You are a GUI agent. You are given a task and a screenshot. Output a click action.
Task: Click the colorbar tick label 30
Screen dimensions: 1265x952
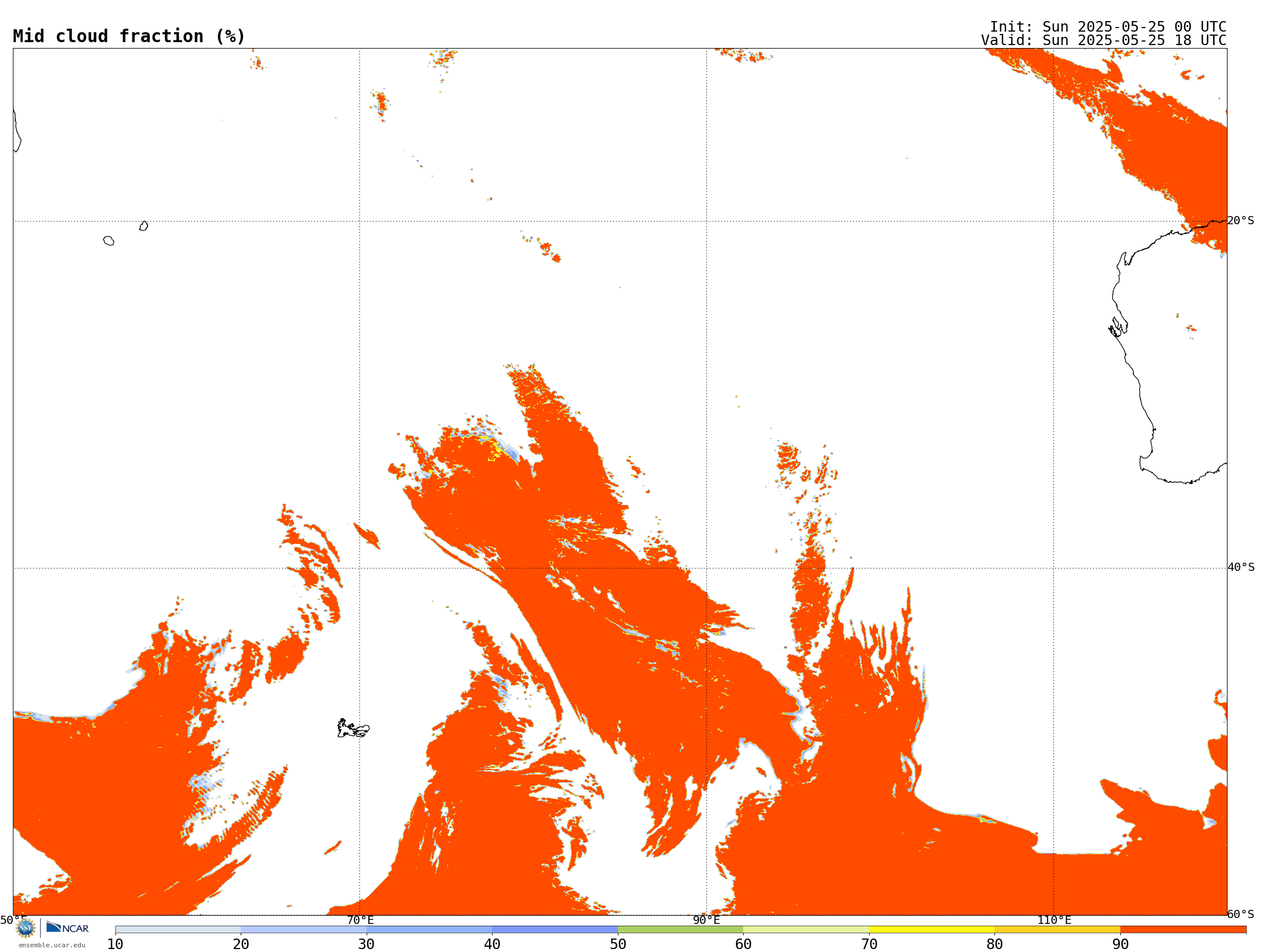point(367,944)
